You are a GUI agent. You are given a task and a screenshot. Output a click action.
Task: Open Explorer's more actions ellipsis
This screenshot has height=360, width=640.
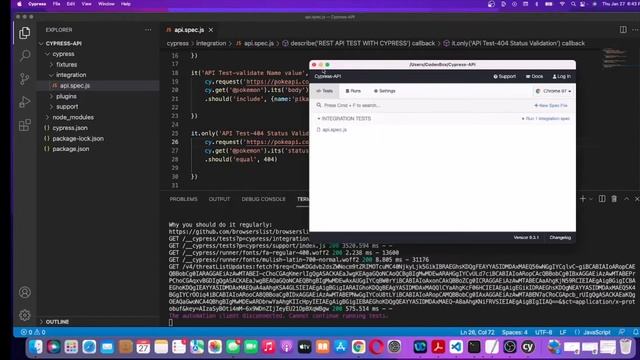click(x=148, y=30)
